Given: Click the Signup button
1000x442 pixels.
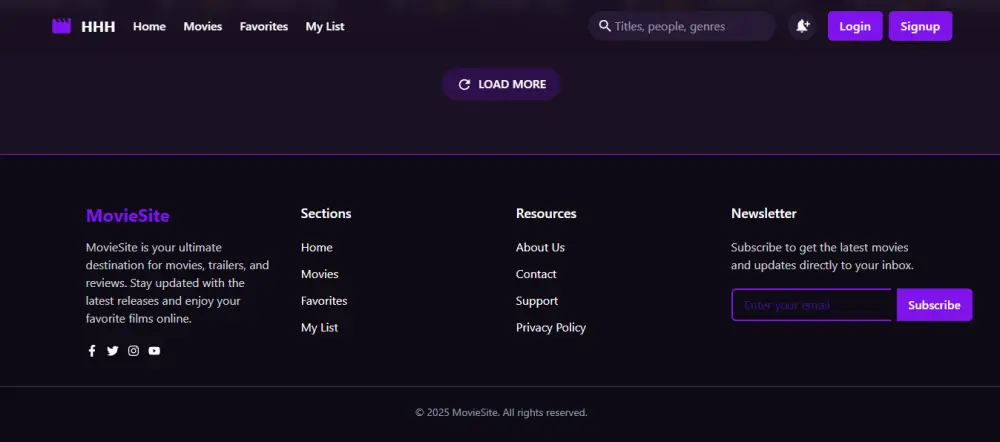Looking at the screenshot, I should pyautogui.click(x=920, y=26).
